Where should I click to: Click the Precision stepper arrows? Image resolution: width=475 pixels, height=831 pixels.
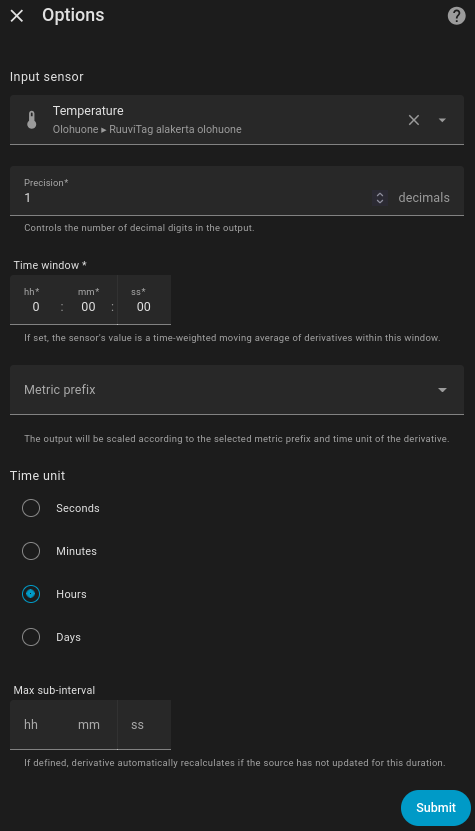click(x=380, y=198)
